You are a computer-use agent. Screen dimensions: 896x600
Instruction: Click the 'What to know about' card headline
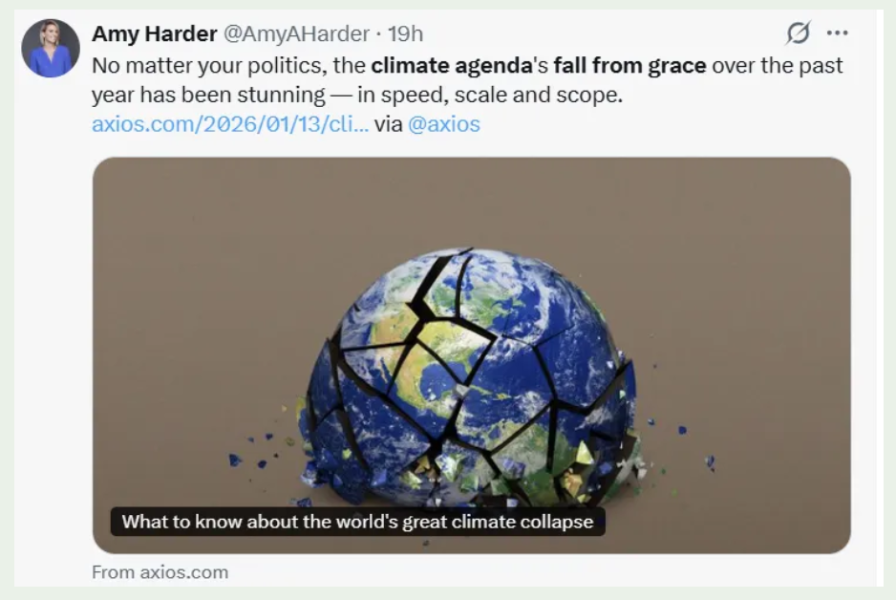coord(358,522)
